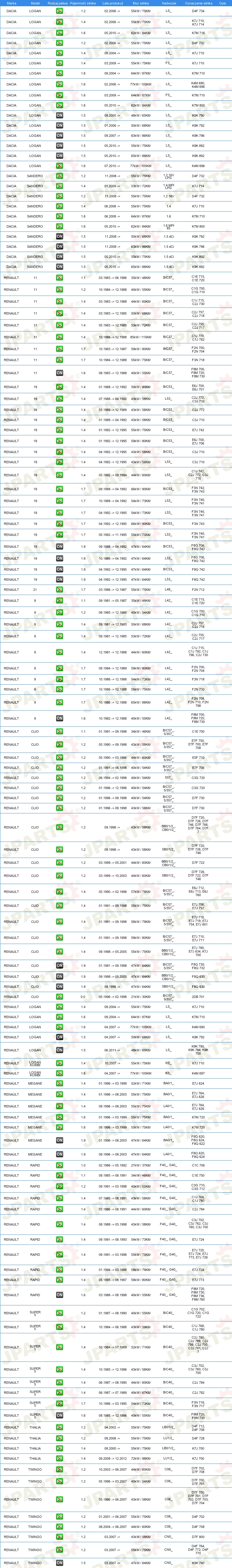Select engine code K9K 790 in Dacia Logan row

coord(198,115)
